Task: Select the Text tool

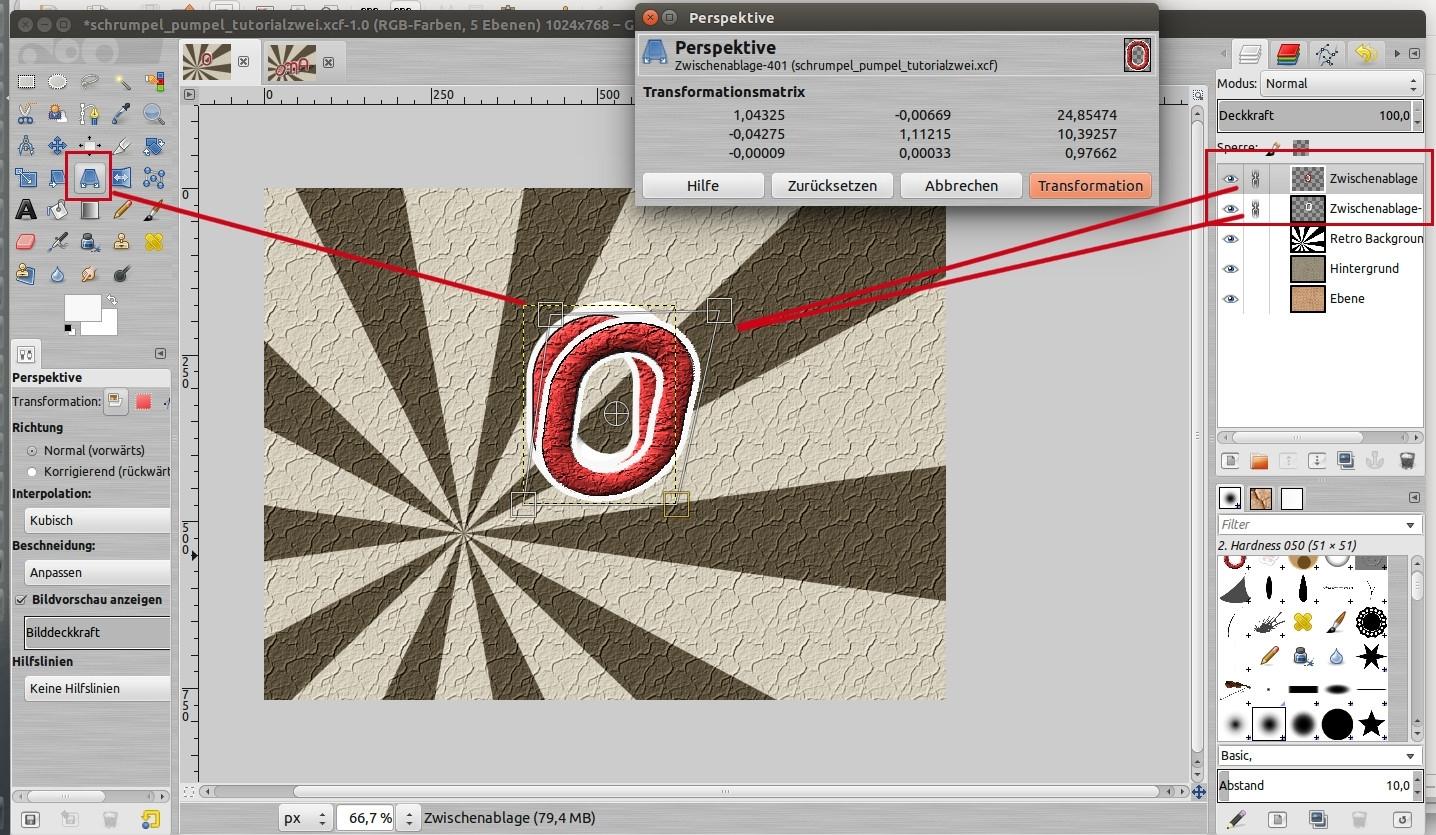Action: coord(26,210)
